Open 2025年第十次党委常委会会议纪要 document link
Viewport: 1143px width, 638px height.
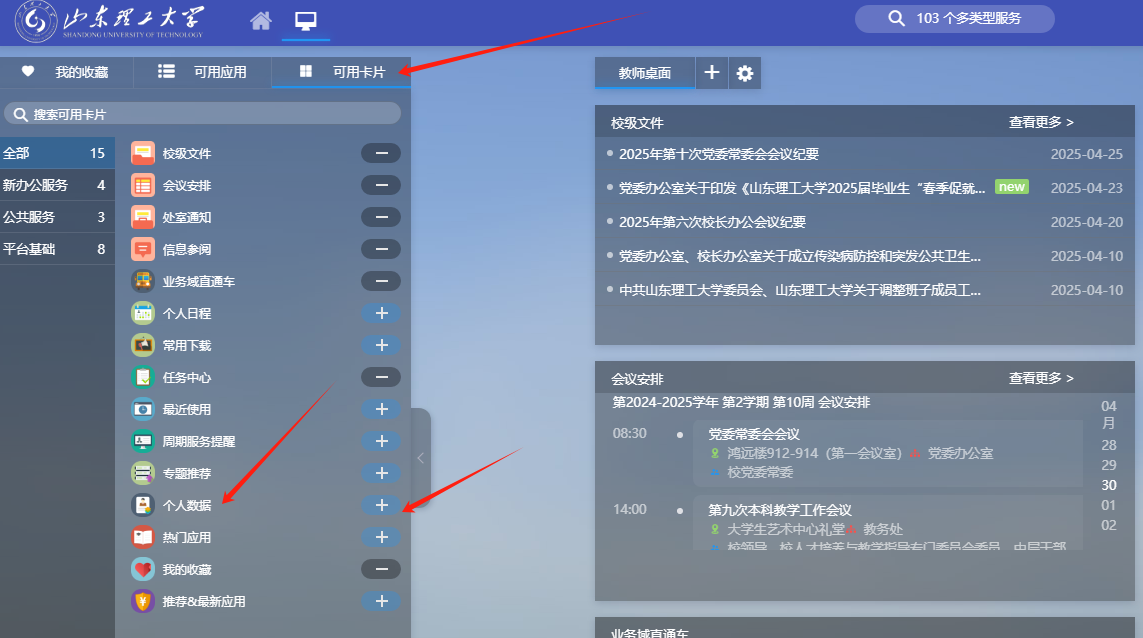click(718, 154)
